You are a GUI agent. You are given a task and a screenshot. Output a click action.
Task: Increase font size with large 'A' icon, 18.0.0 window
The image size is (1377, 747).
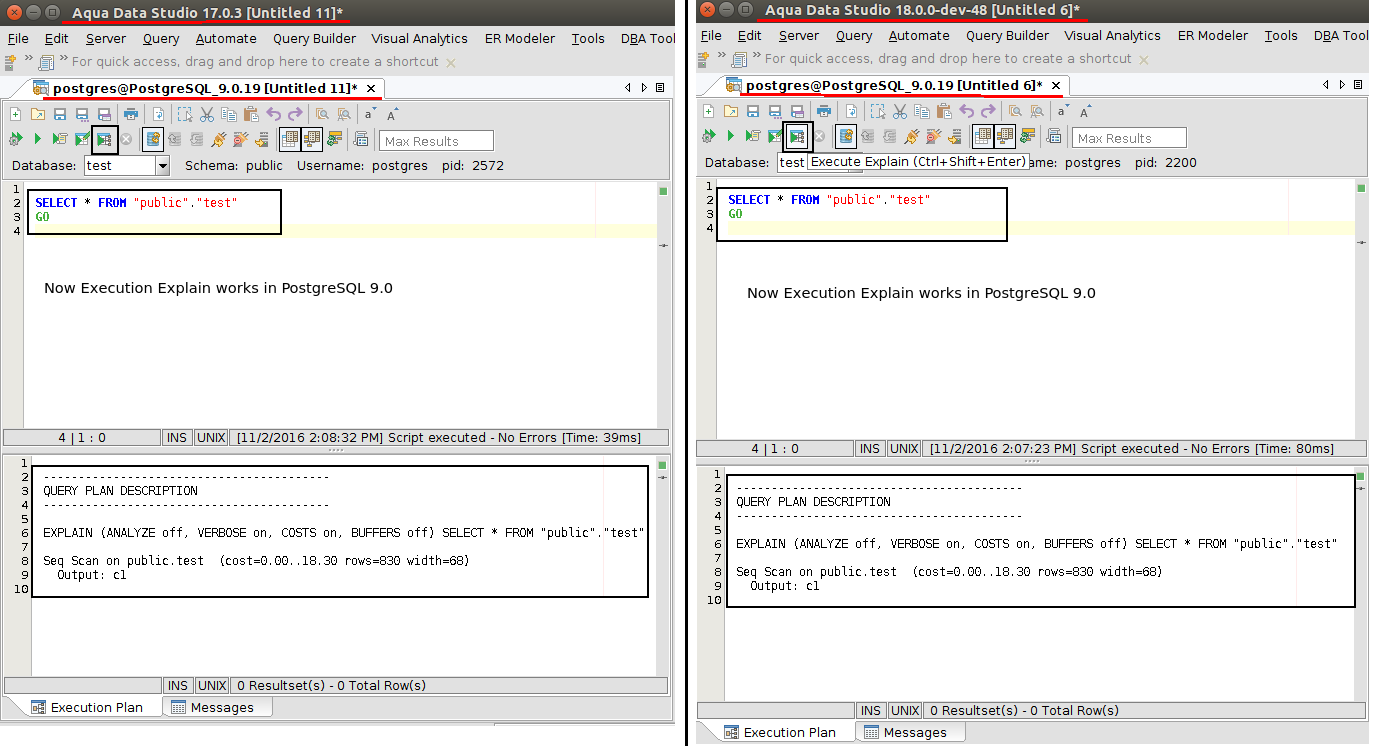[1086, 111]
